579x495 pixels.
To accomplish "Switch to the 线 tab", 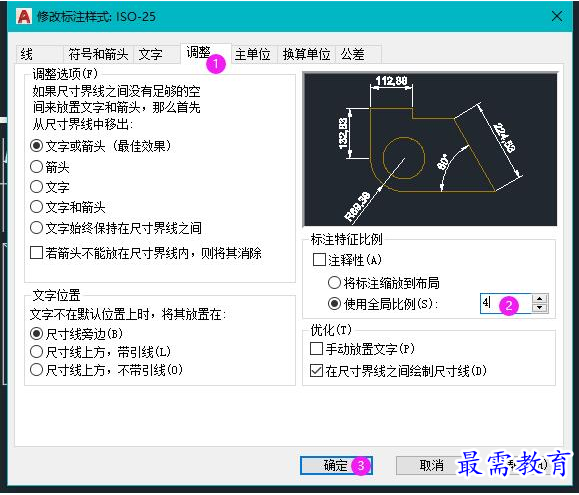I will (x=39, y=55).
